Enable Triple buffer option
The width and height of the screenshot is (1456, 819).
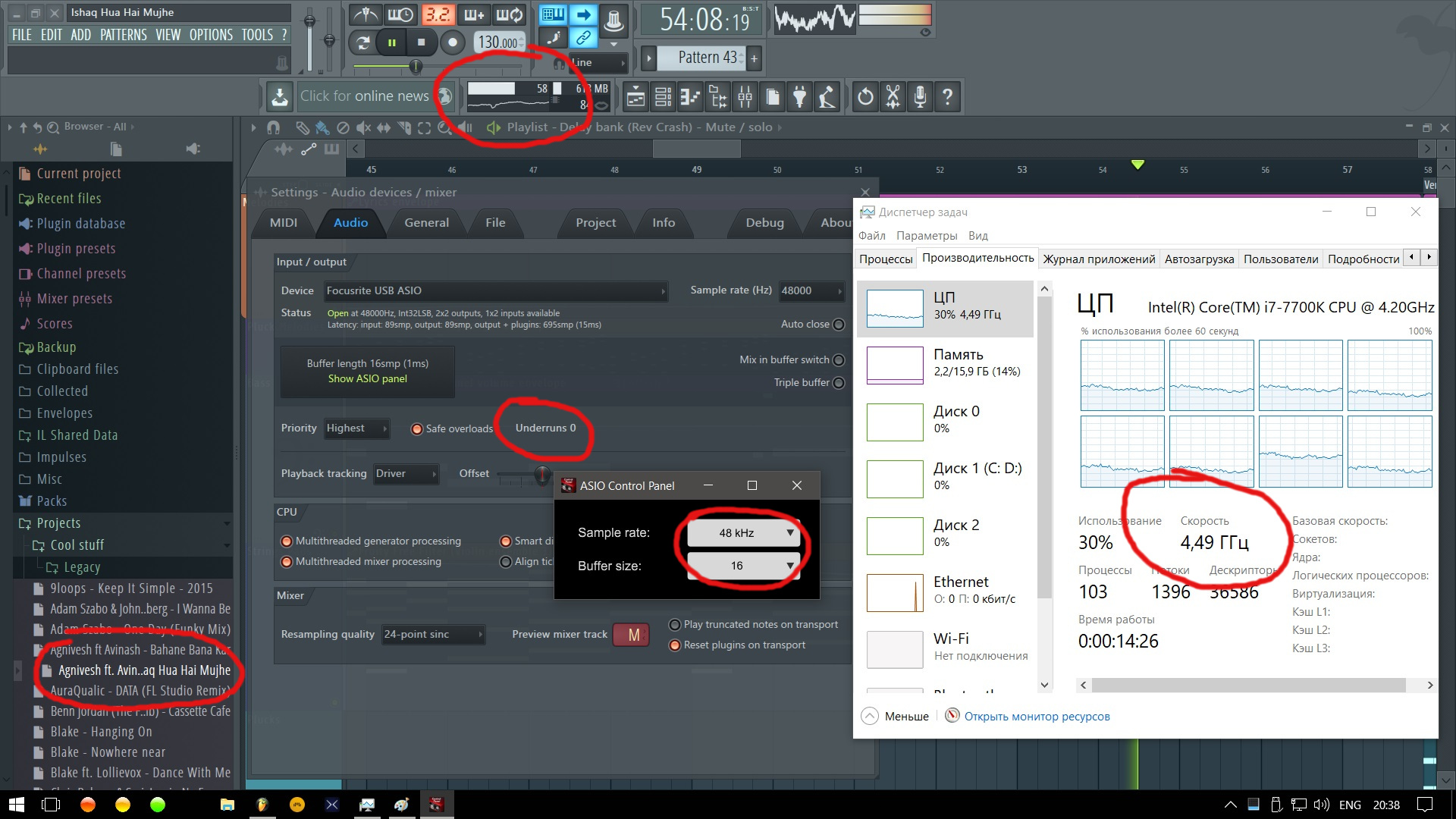pos(839,383)
